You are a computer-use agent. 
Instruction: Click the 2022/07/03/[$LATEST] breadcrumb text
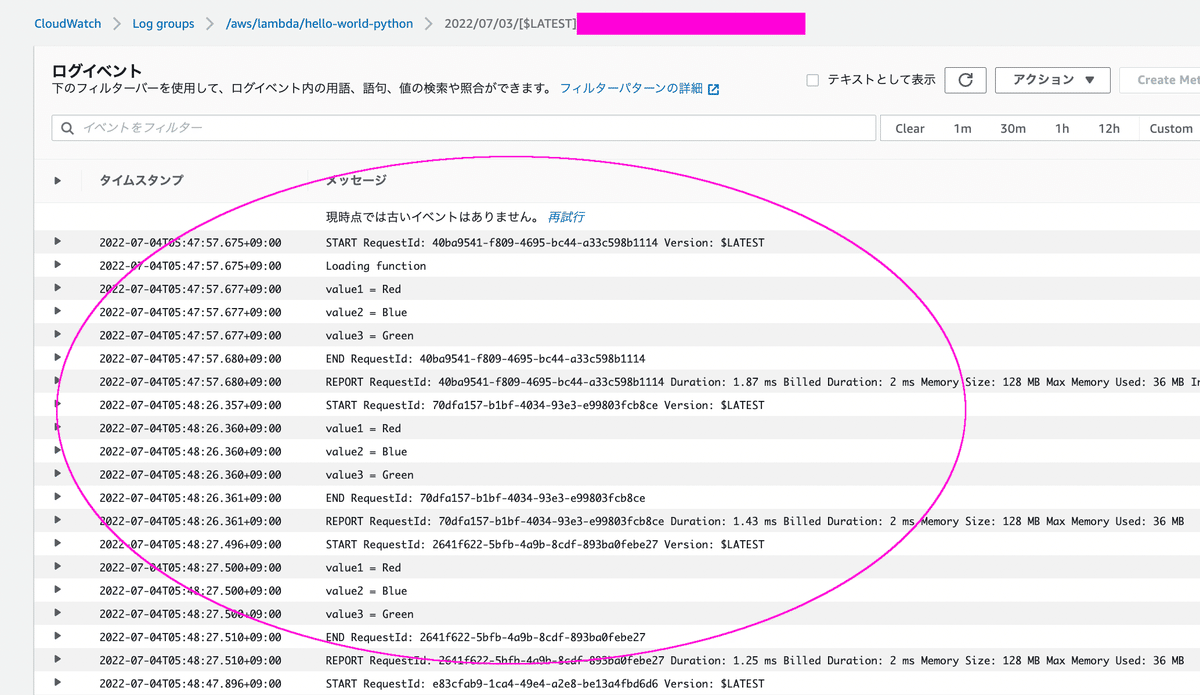coord(510,24)
